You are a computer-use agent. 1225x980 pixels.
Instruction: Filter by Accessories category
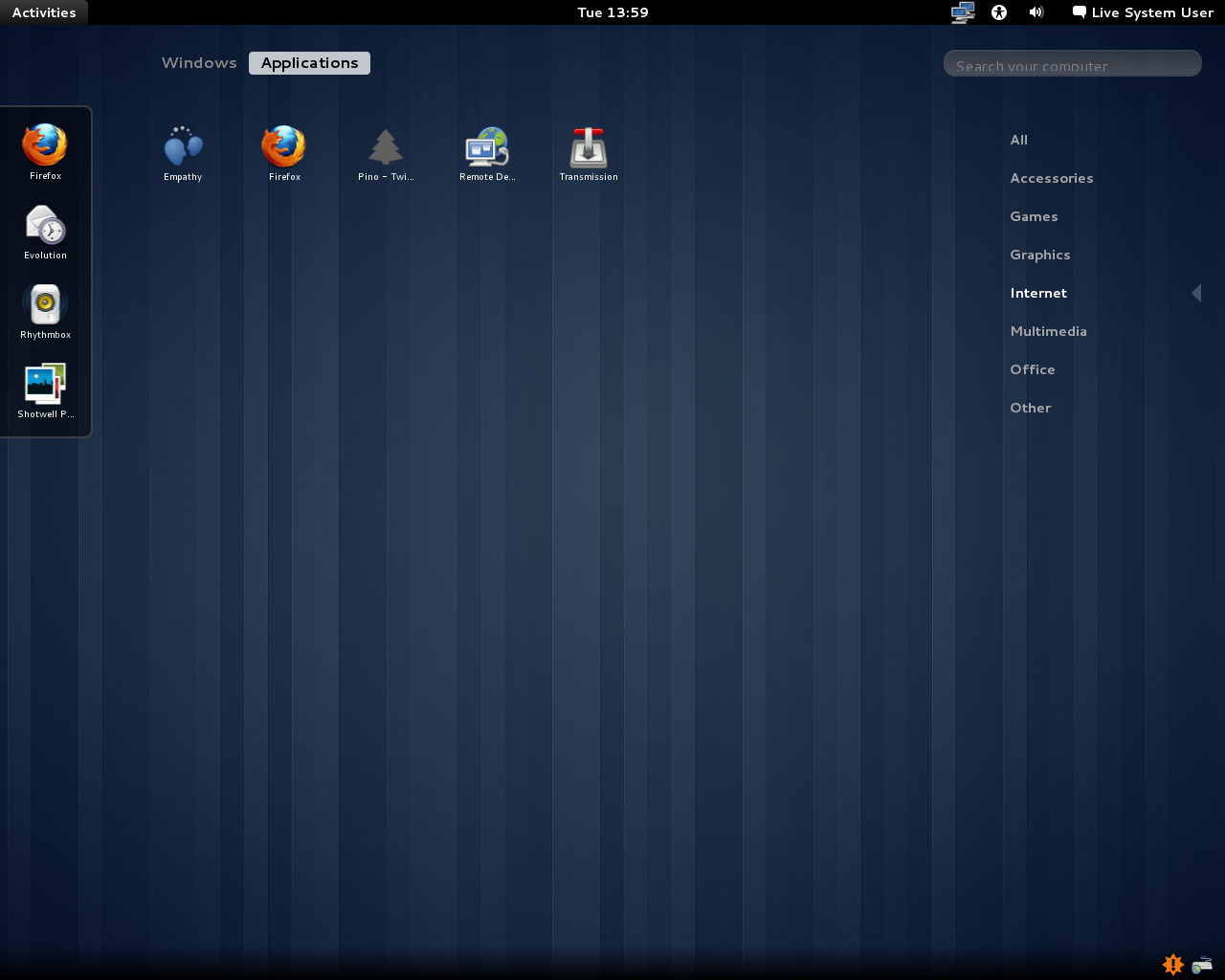click(1052, 178)
